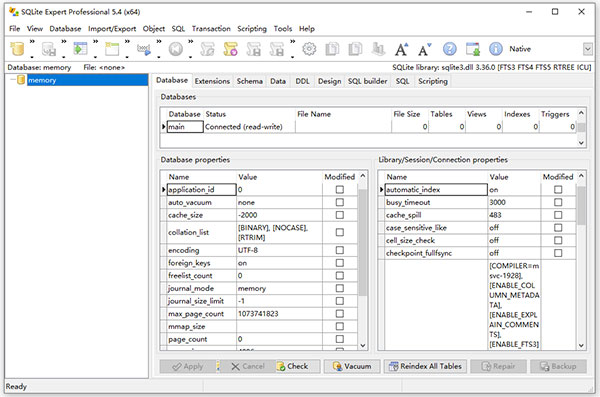
Task: Increase font size with the A-up icon
Action: pos(401,49)
